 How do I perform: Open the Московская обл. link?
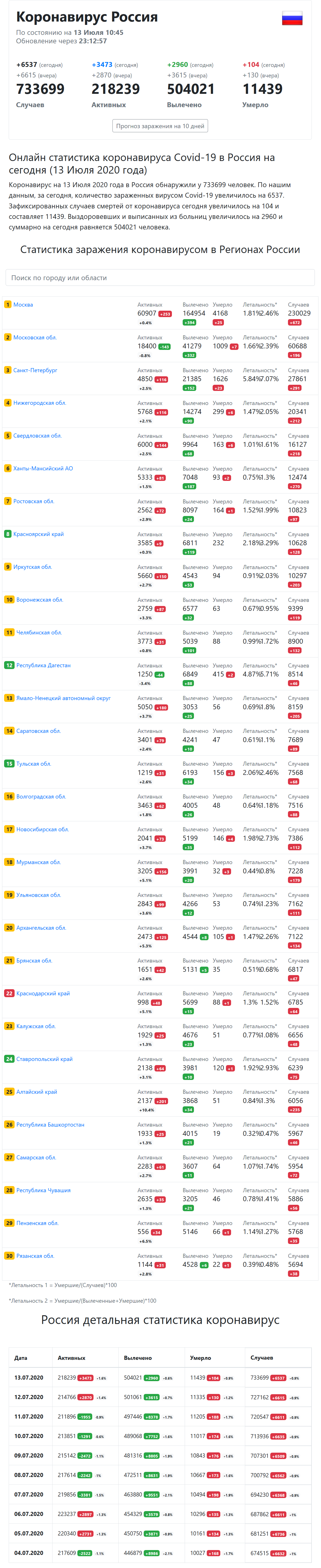(35, 337)
